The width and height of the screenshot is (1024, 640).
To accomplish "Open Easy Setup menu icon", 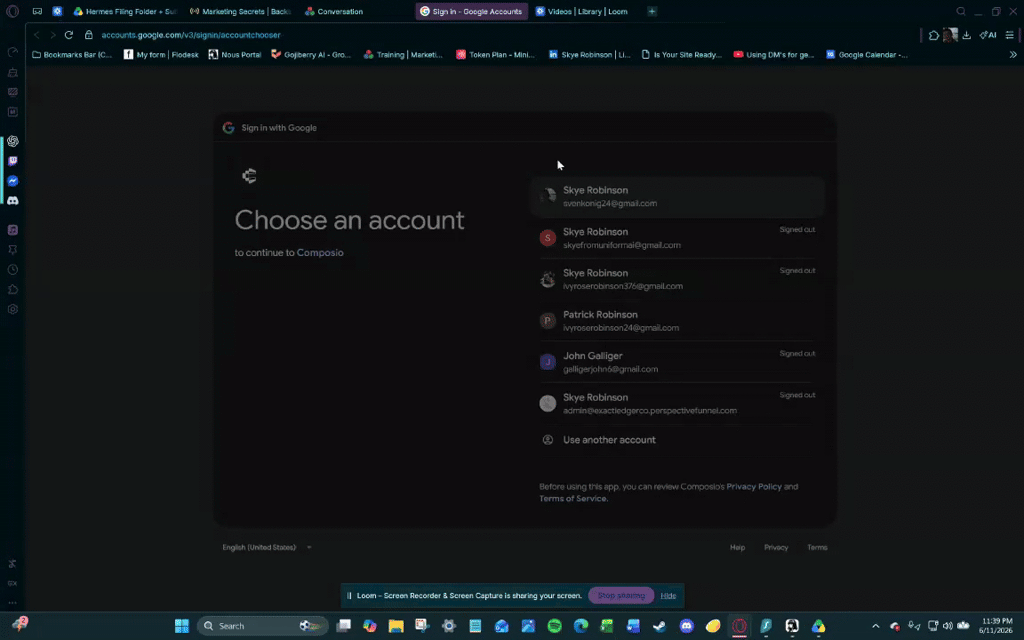I will click(x=1010, y=35).
